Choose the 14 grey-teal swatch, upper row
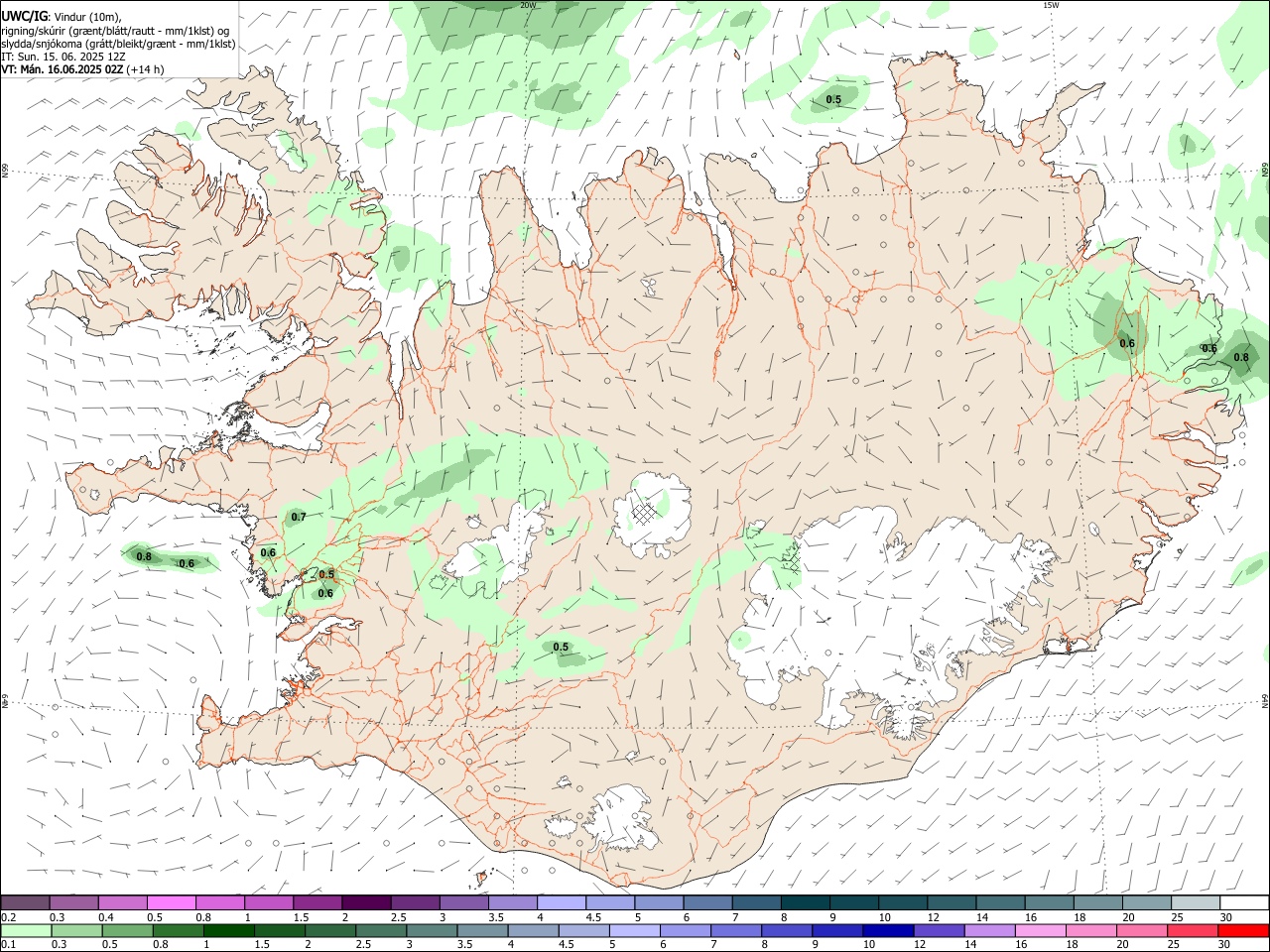The image size is (1270, 952). coord(999,902)
